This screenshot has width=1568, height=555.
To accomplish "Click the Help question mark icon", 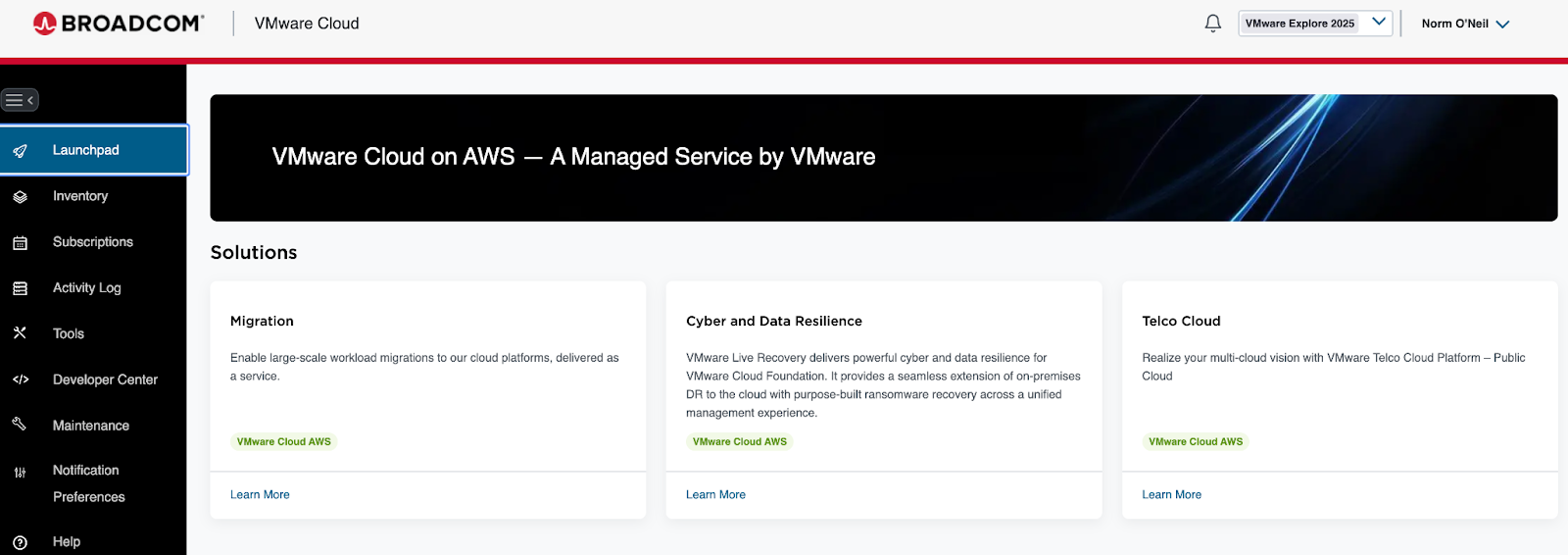I will 20,542.
